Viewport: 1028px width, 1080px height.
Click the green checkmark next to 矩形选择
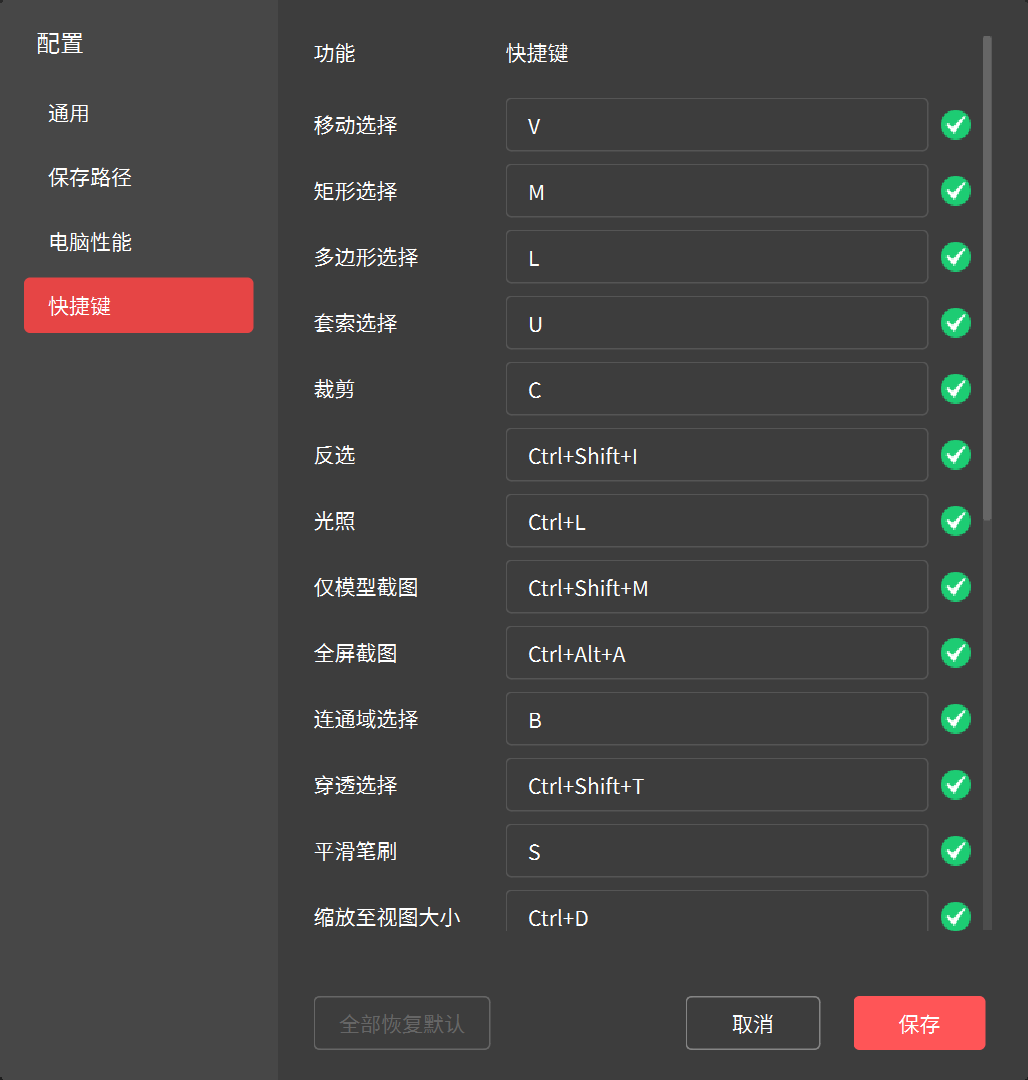(956, 191)
